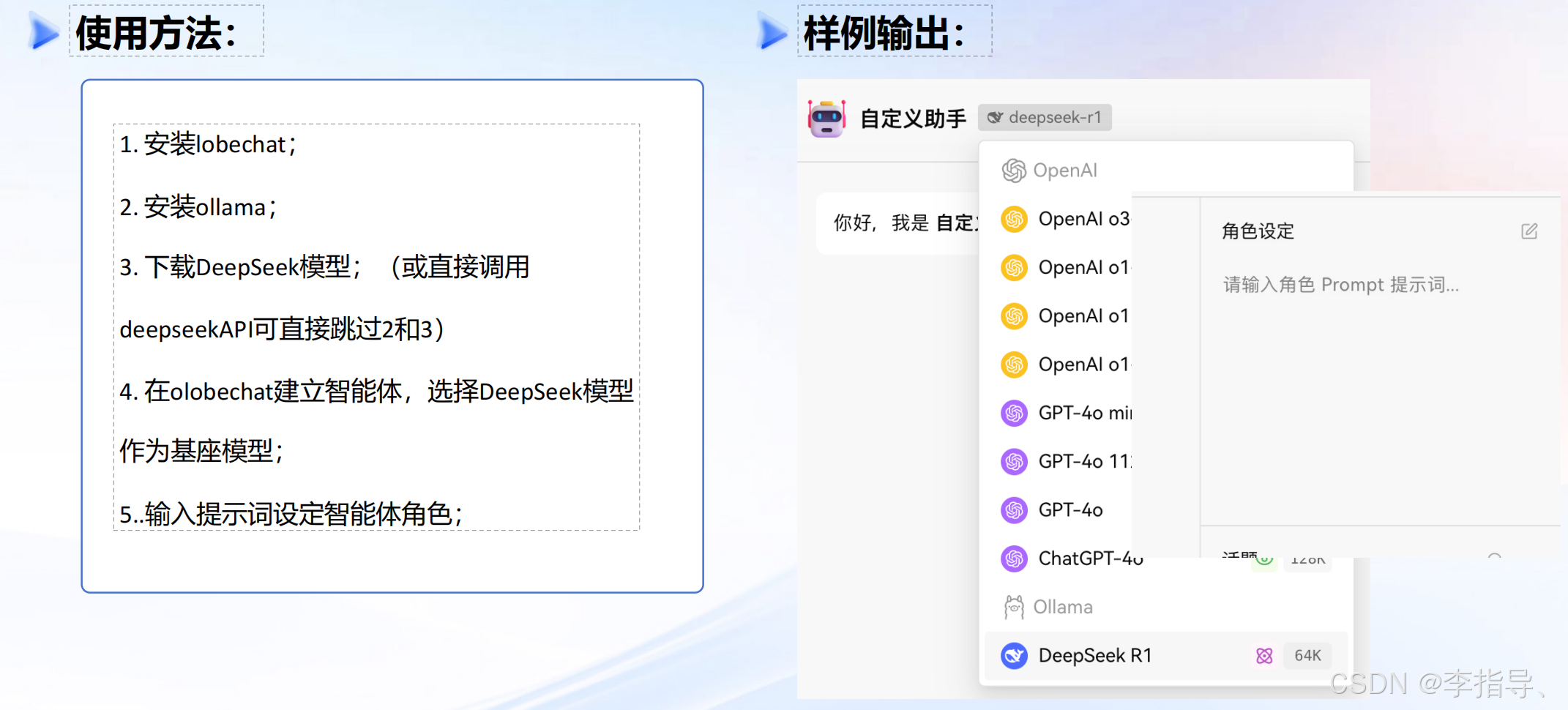Click the 64K context tag
The height and width of the screenshot is (710, 1568).
[1307, 656]
